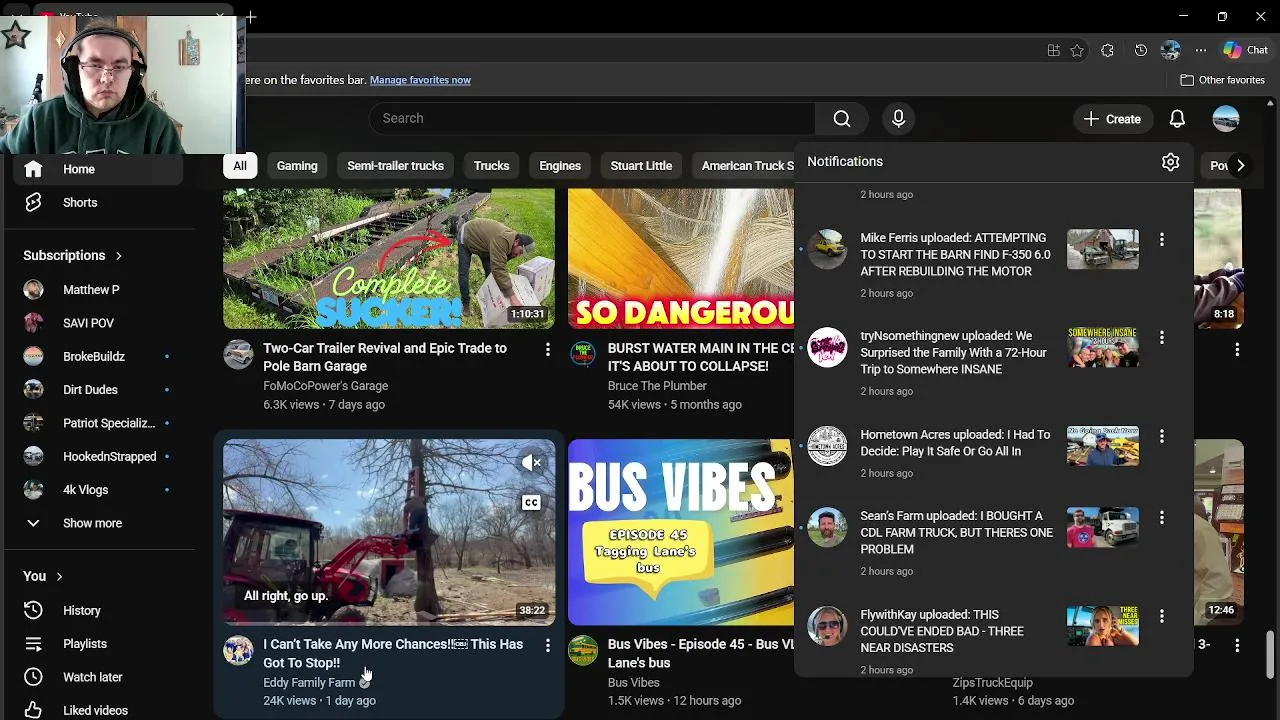Open Other favorites folder
Viewport: 1280px width, 720px height.
(x=1222, y=80)
